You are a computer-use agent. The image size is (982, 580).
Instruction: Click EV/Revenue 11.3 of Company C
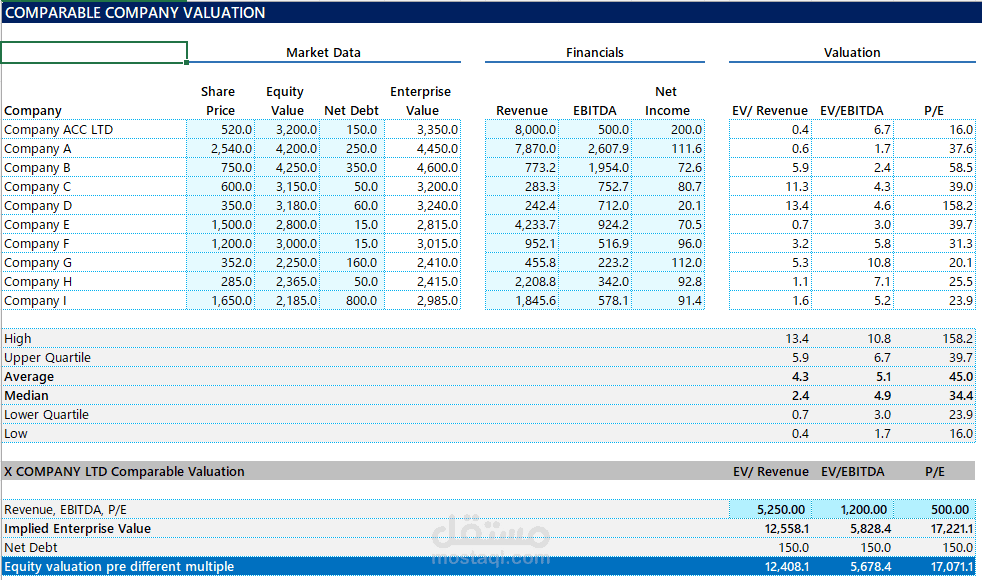click(770, 187)
